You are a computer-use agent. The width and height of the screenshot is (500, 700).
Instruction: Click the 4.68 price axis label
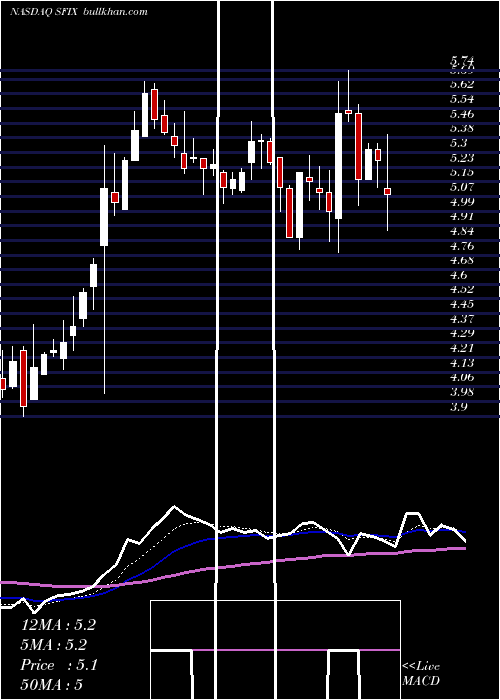462,260
